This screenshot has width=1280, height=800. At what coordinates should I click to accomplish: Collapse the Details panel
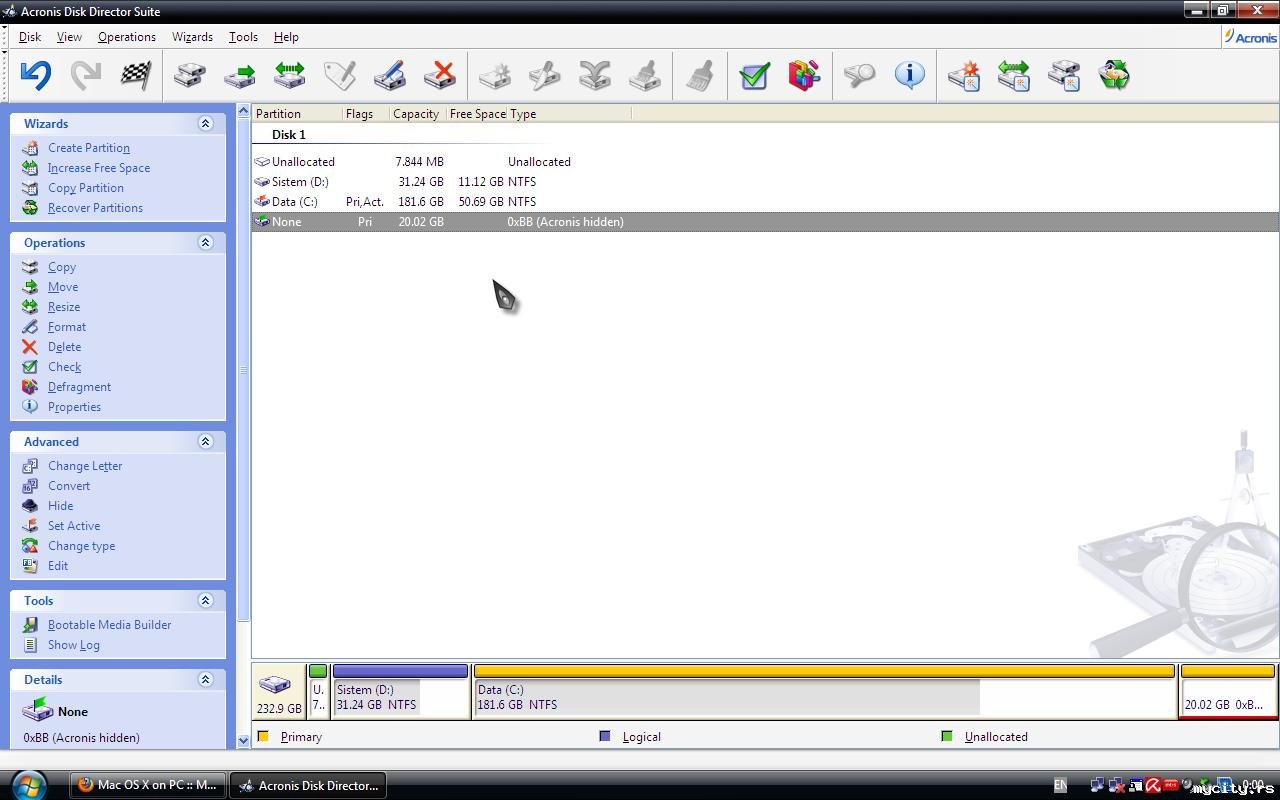(x=206, y=680)
